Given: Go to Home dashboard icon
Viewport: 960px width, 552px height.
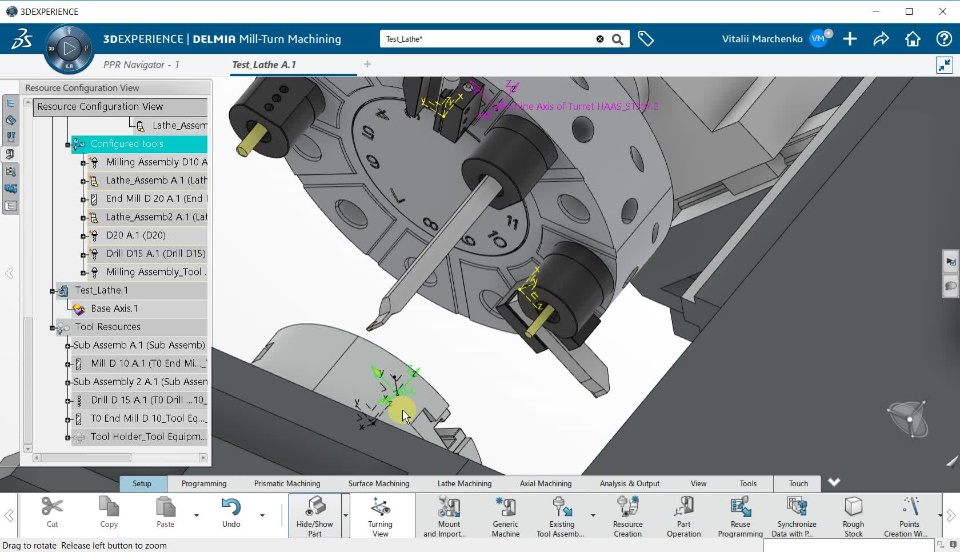Looking at the screenshot, I should click(913, 39).
